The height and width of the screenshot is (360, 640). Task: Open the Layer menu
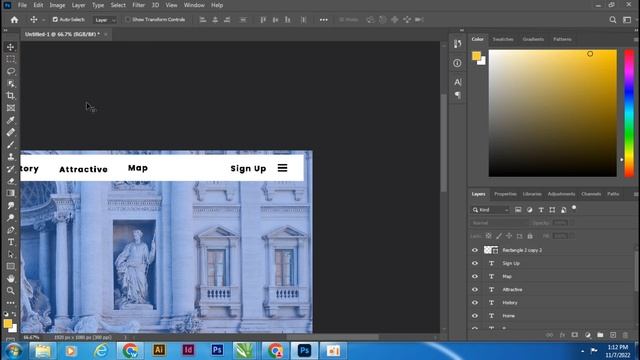[78, 5]
